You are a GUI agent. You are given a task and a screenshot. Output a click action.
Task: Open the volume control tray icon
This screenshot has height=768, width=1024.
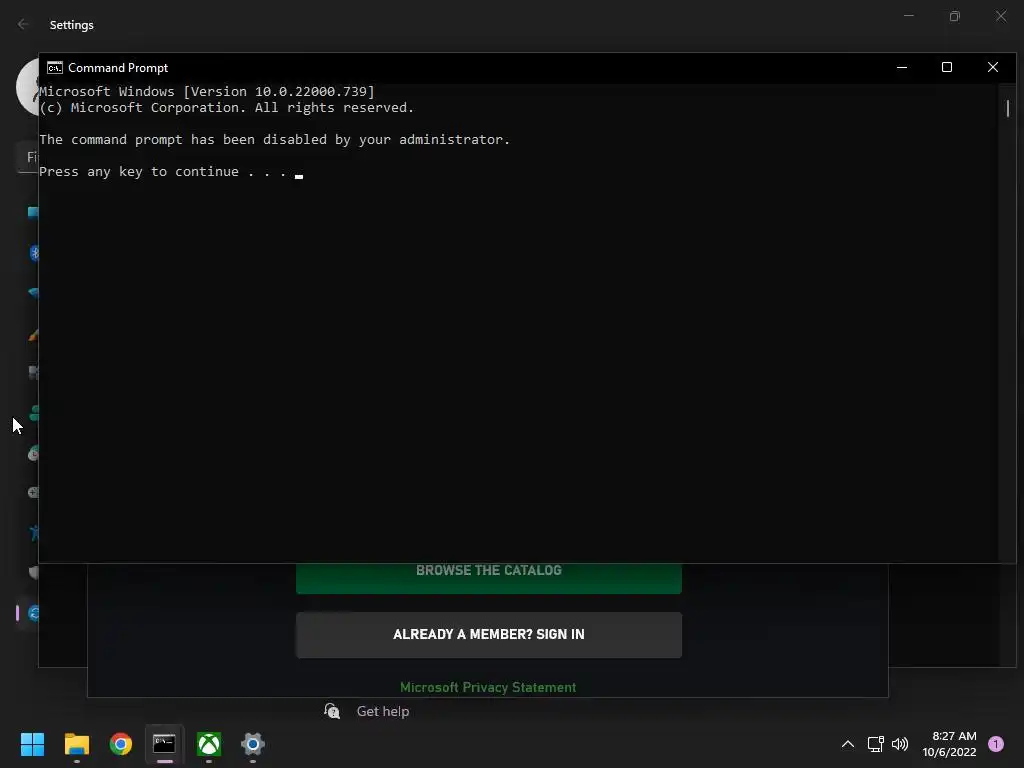900,744
